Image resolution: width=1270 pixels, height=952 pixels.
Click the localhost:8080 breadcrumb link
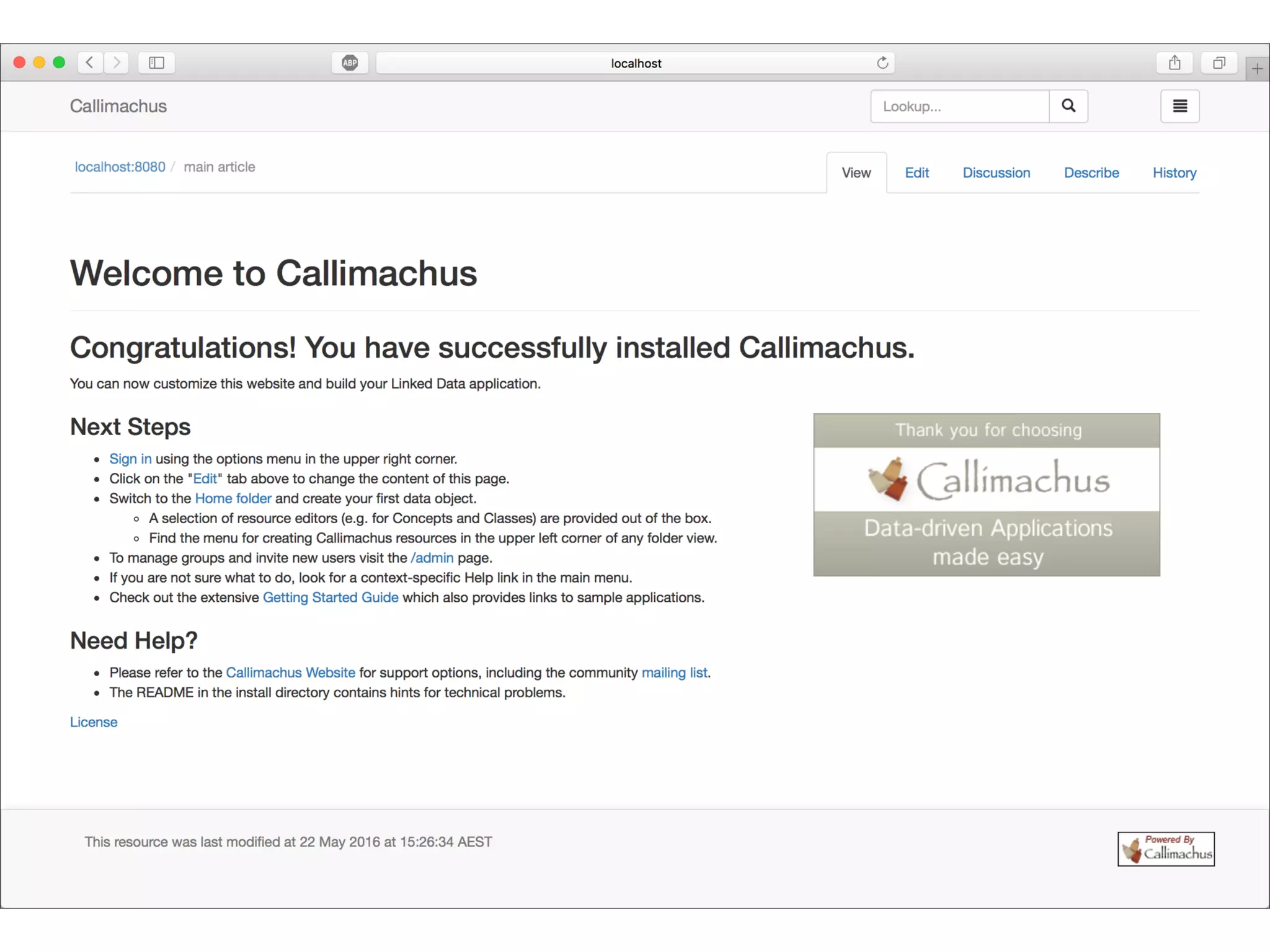tap(120, 167)
